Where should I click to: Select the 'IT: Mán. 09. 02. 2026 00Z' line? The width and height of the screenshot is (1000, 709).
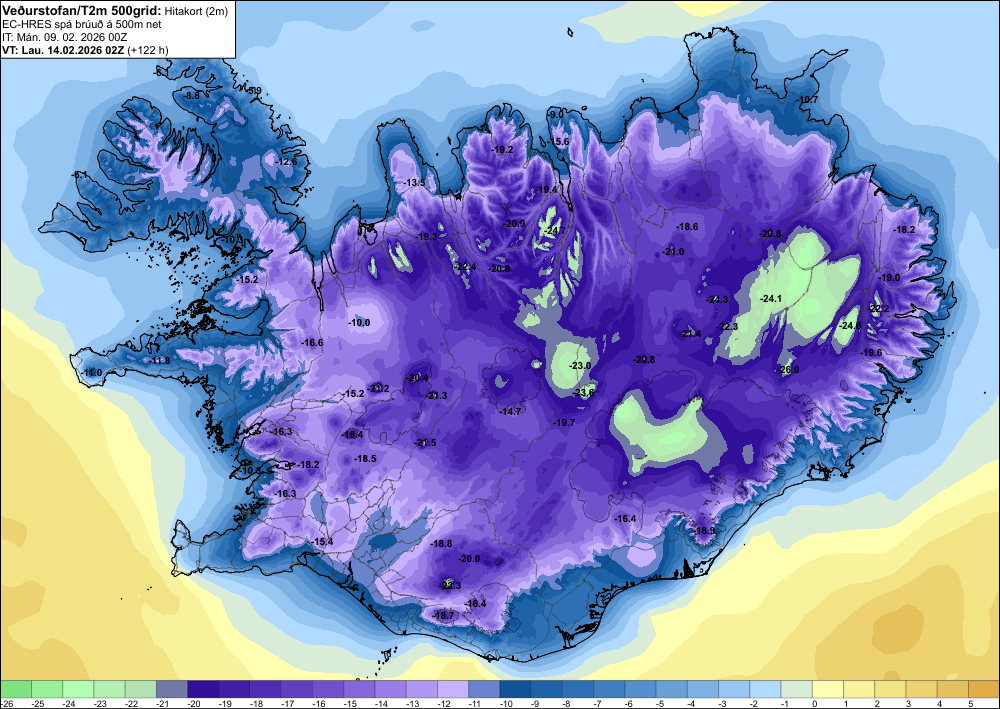64,37
